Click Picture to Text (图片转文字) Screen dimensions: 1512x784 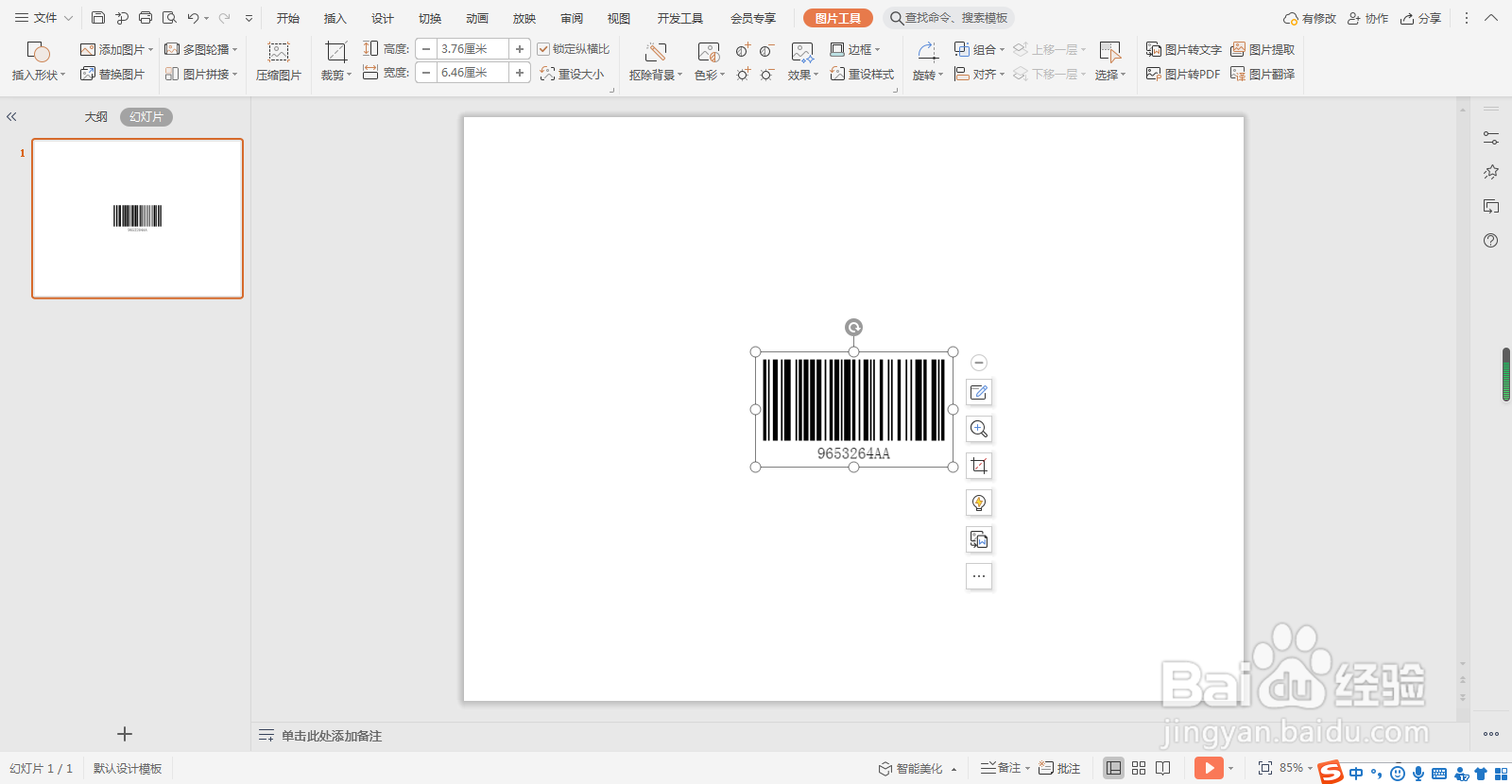(x=1184, y=49)
